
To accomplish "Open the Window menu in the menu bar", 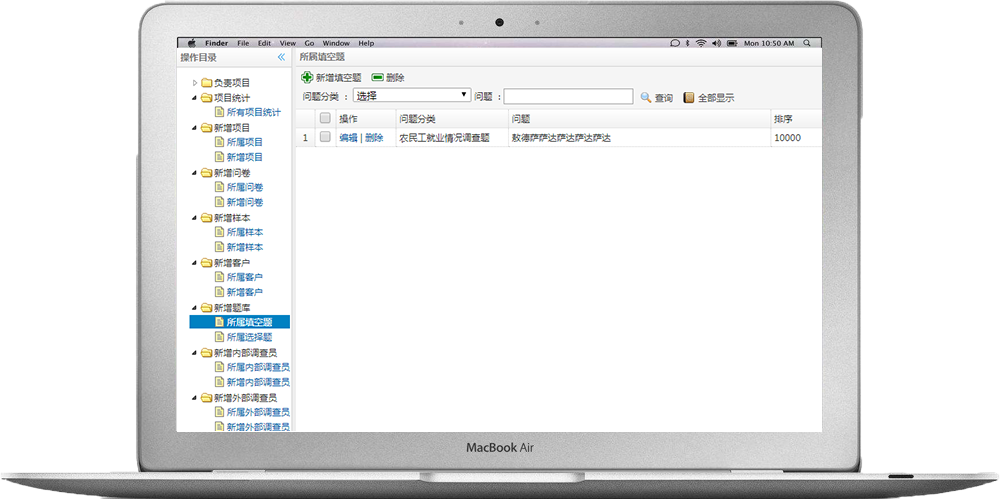I will (x=336, y=43).
